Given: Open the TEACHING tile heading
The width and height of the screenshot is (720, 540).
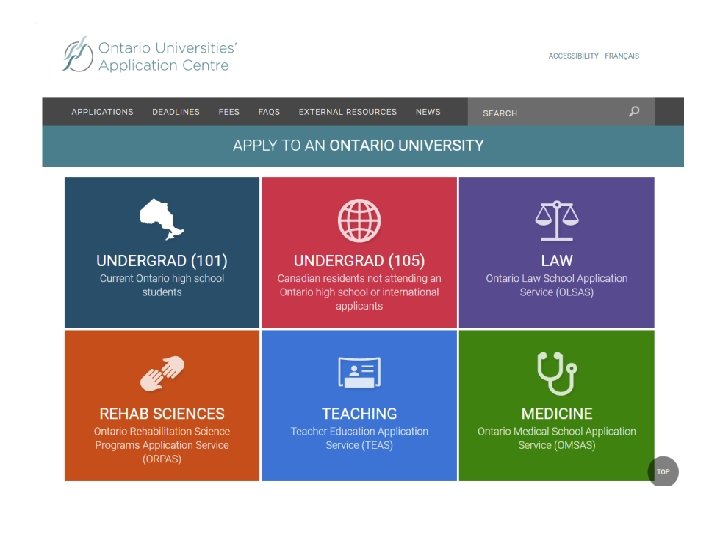Looking at the screenshot, I should coord(360,414).
